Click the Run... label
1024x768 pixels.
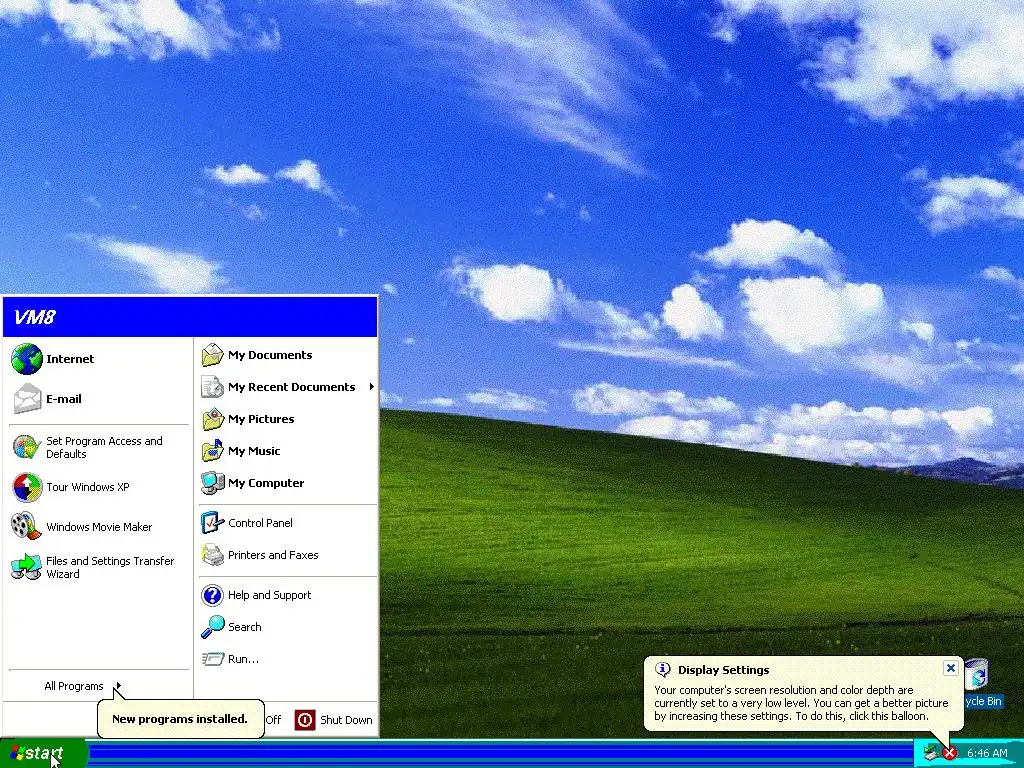point(243,659)
